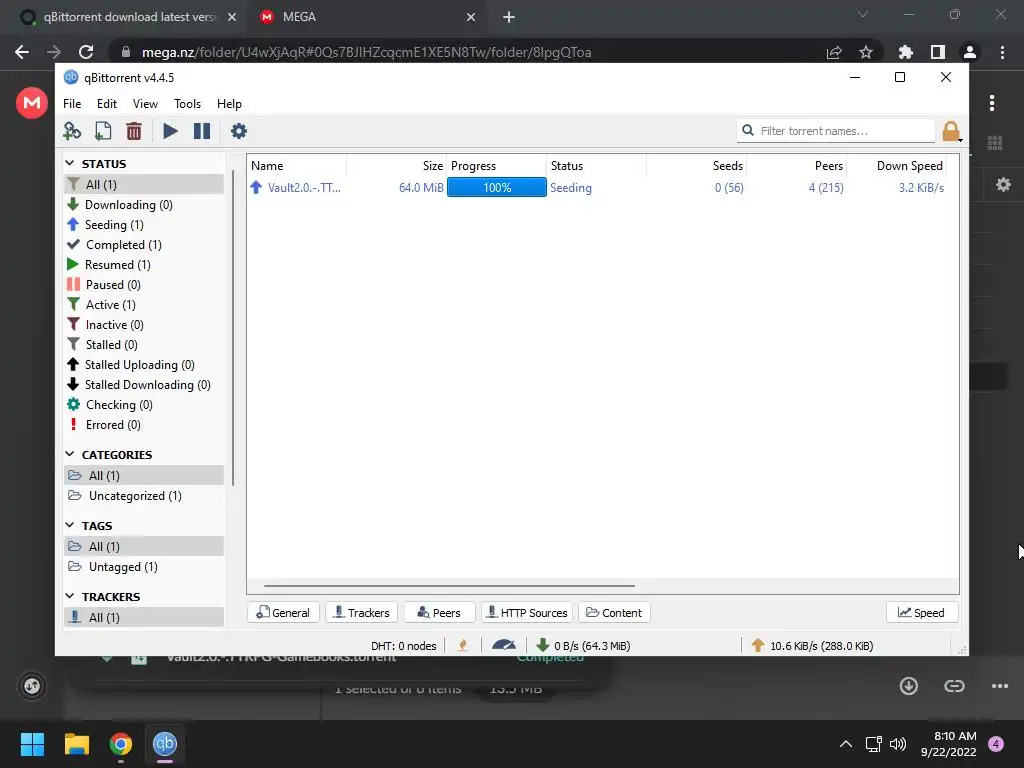Switch to the Peers details tab

click(x=440, y=613)
